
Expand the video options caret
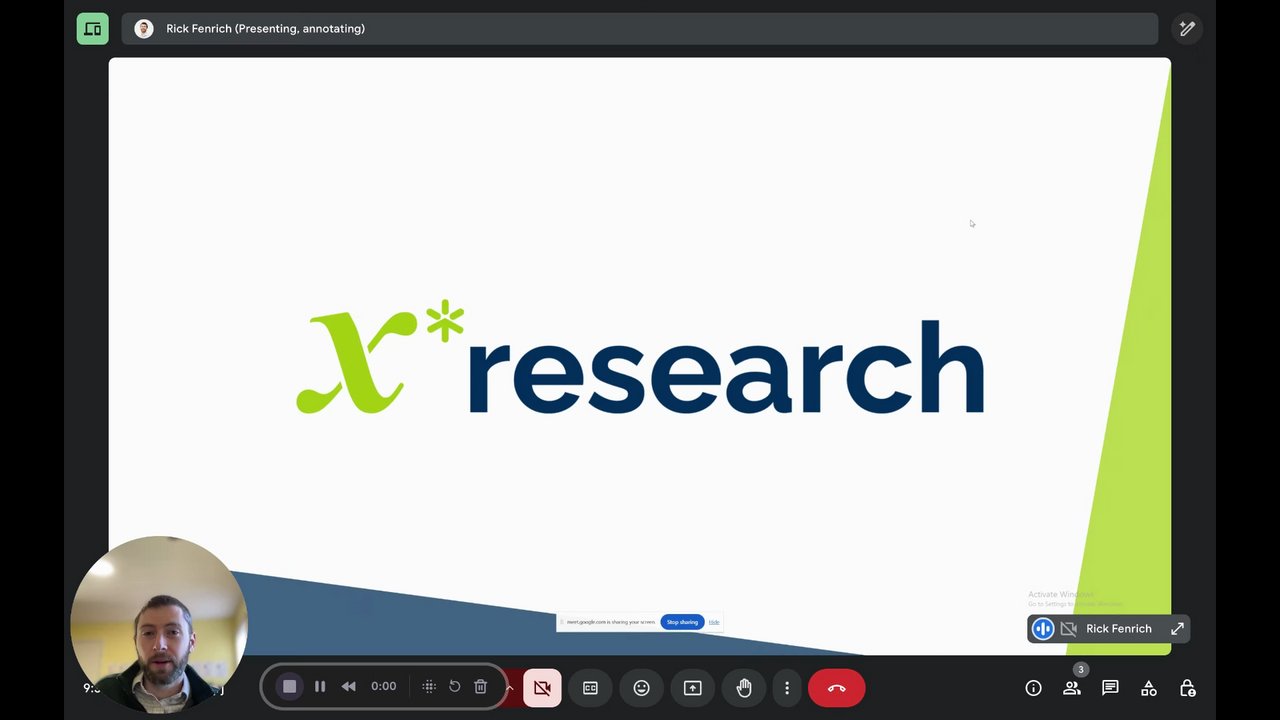pos(511,687)
